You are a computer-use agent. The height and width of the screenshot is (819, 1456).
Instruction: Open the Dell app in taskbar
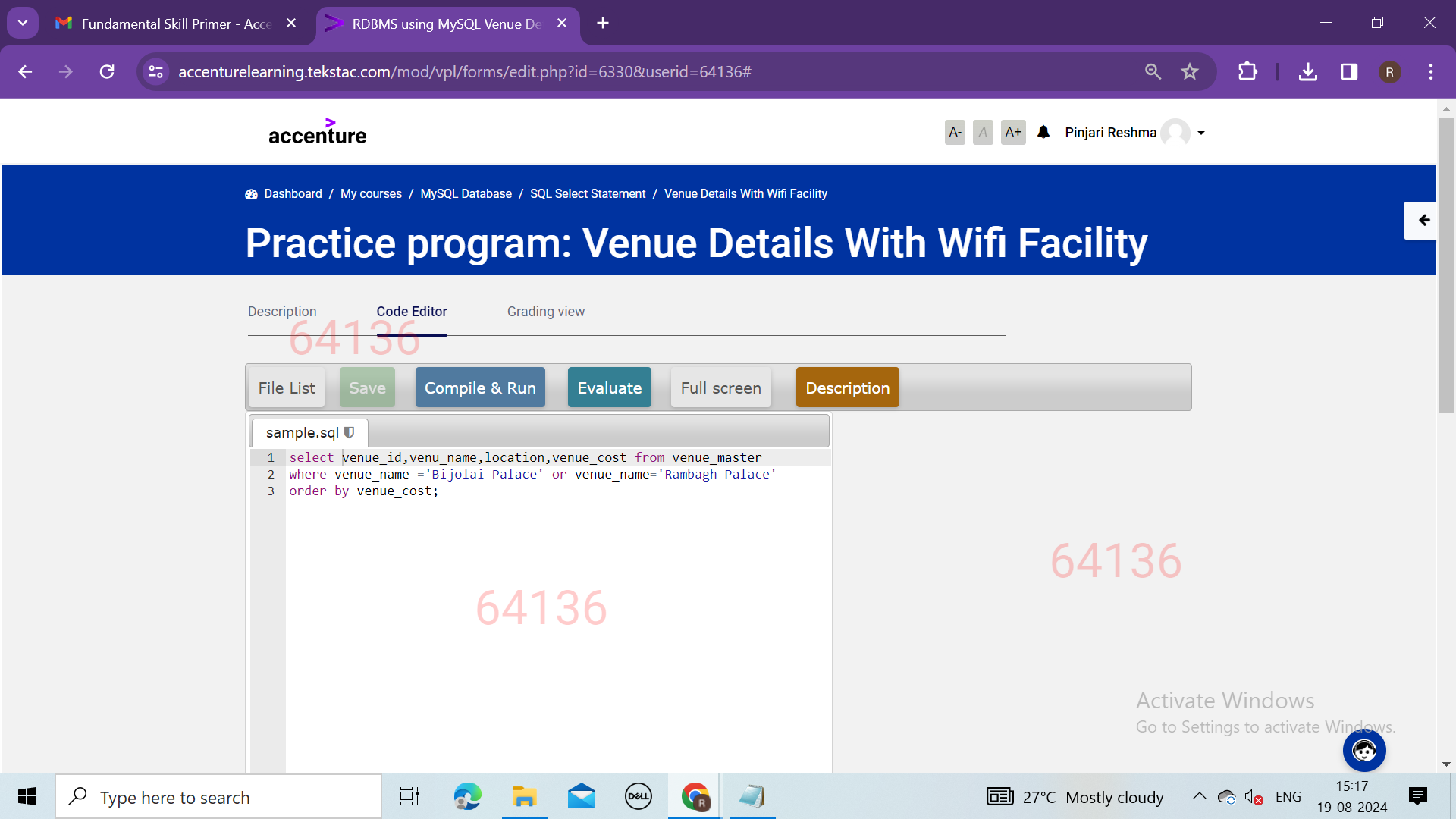(x=638, y=796)
